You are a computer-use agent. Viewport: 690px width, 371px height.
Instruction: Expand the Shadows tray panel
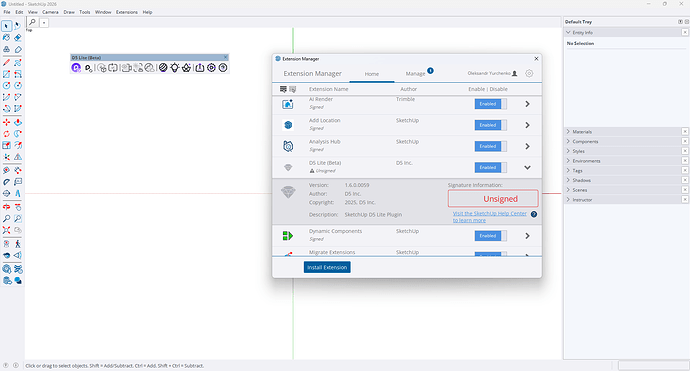point(568,180)
